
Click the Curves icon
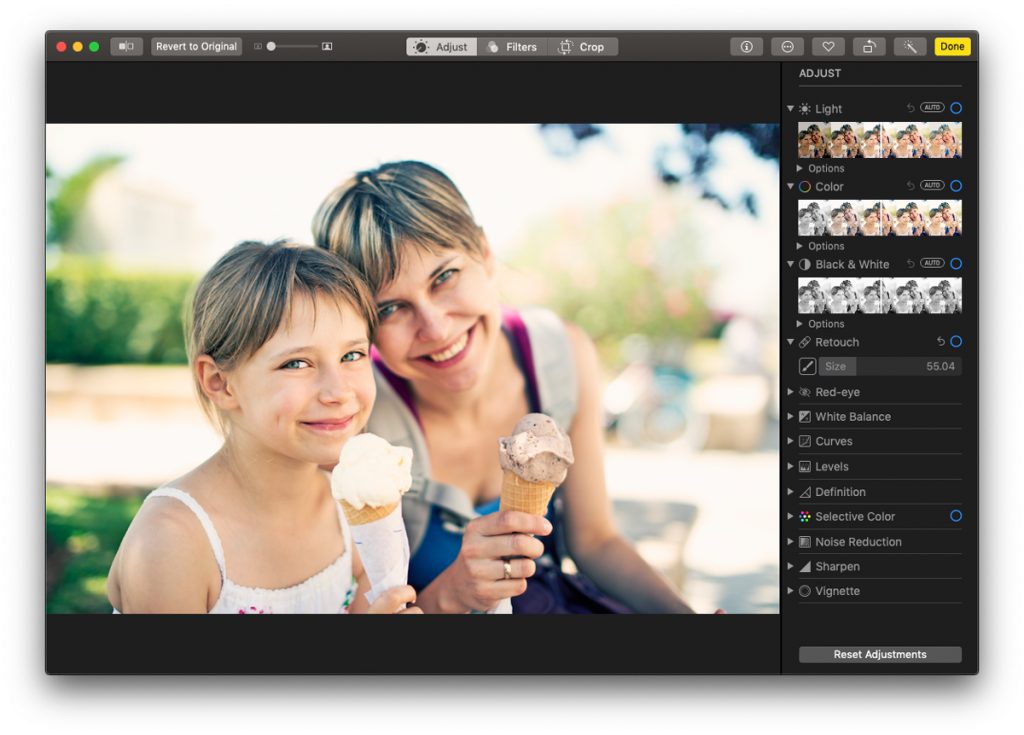805,442
